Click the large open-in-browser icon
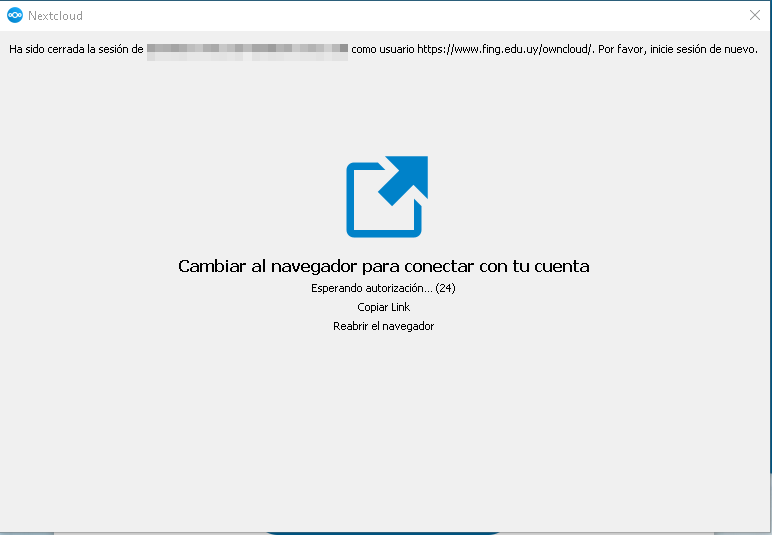772x535 pixels. (x=386, y=197)
